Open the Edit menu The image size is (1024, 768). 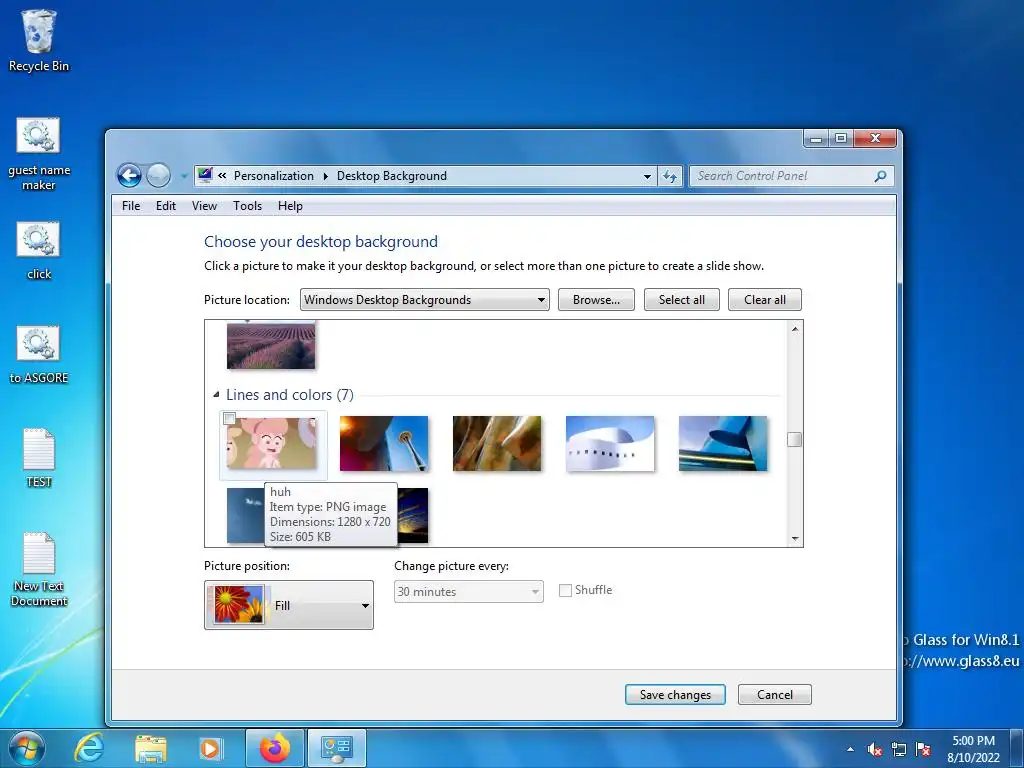coord(166,206)
